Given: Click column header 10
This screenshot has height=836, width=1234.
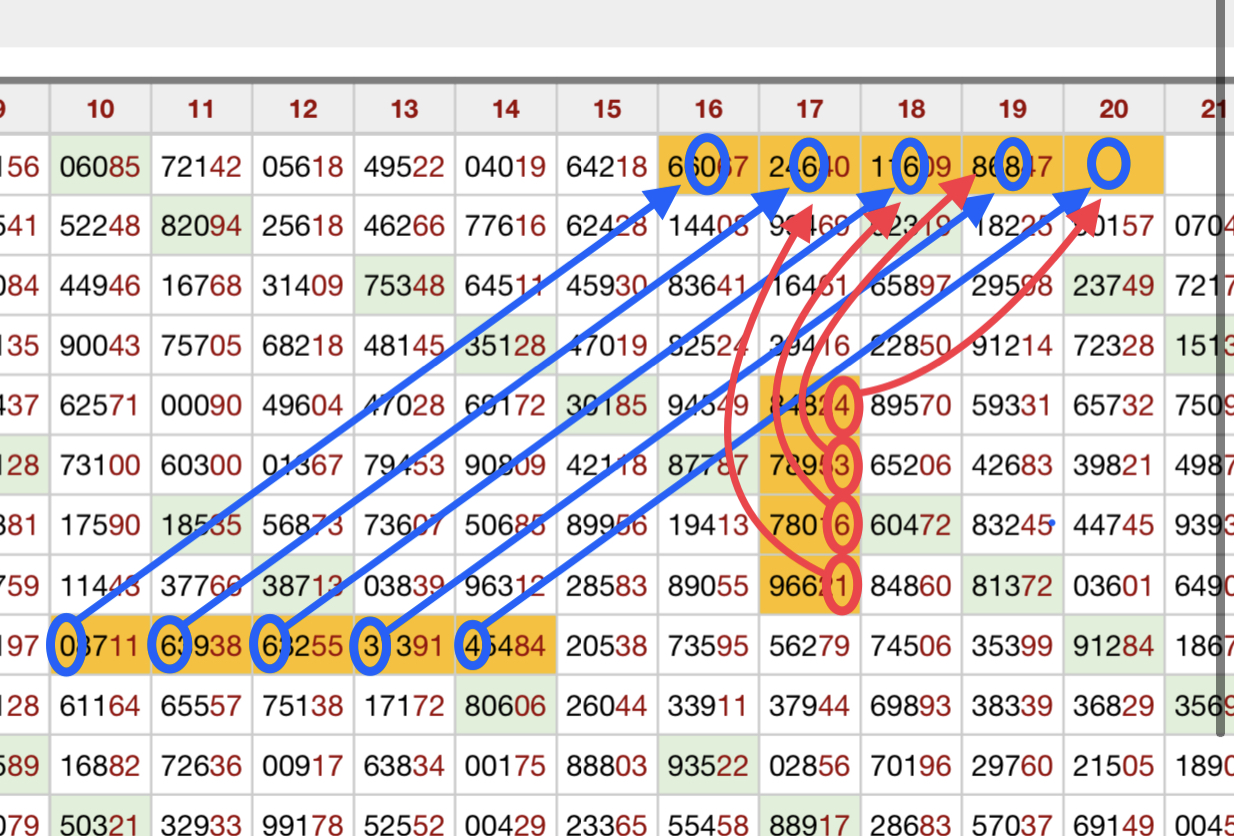Looking at the screenshot, I should pyautogui.click(x=100, y=109).
